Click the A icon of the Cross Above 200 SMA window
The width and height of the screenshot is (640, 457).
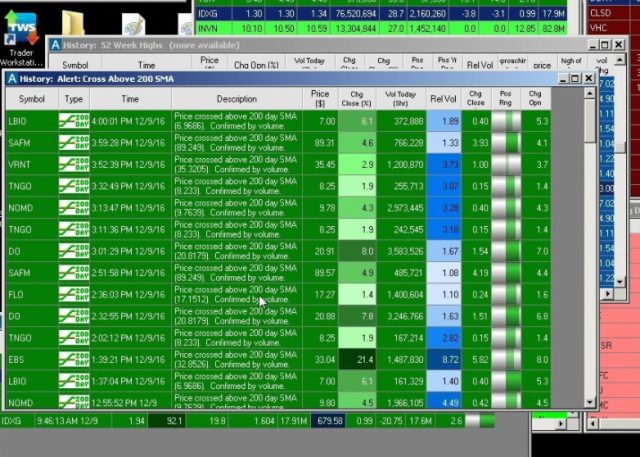point(12,78)
